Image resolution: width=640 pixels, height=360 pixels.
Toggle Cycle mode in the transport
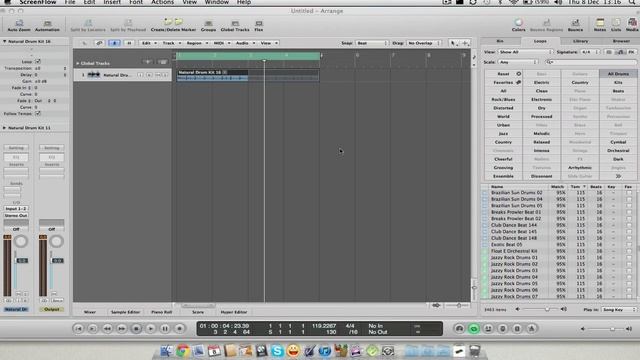(x=473, y=329)
